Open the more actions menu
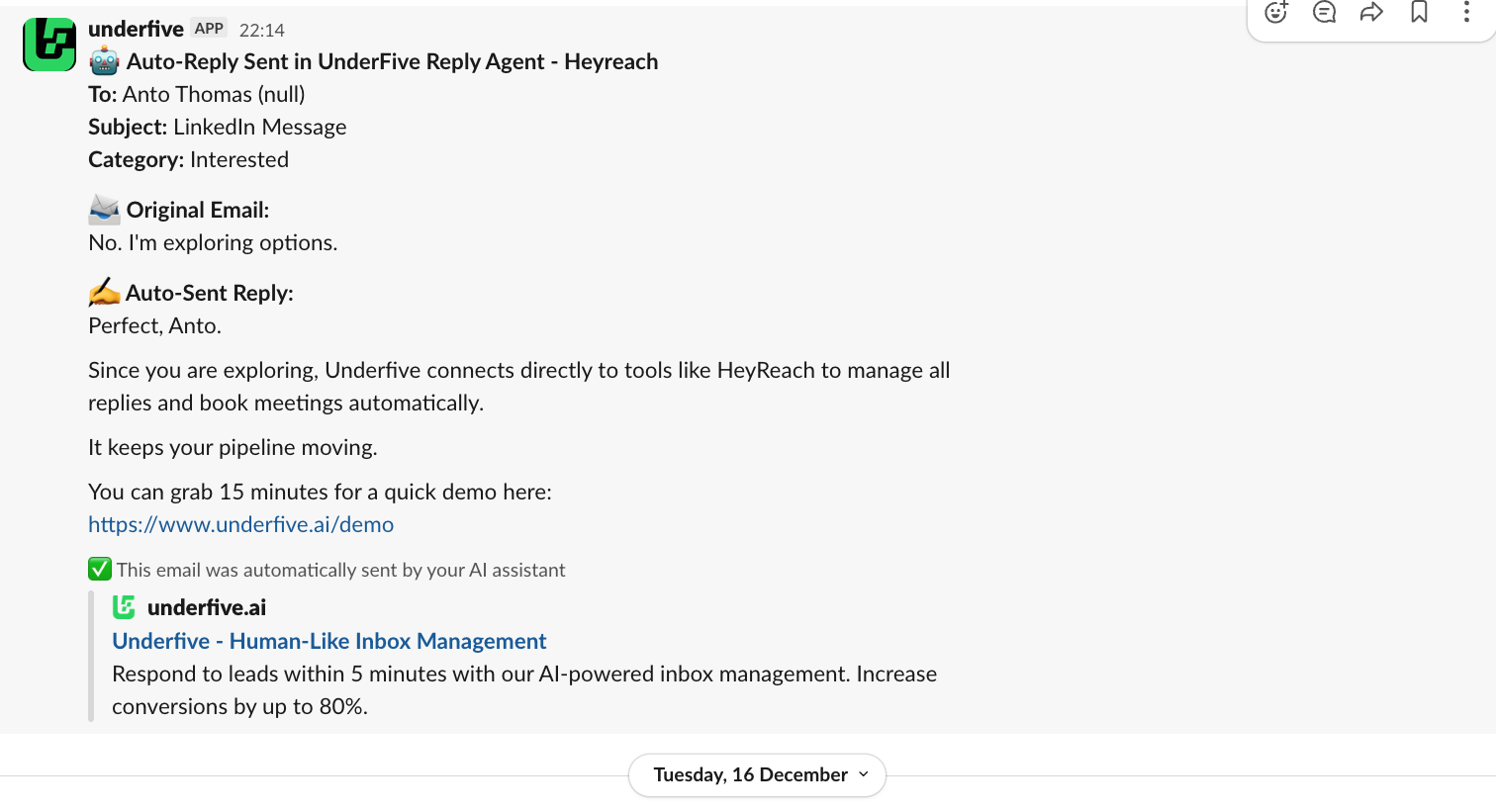Image resolution: width=1496 pixels, height=812 pixels. [x=1466, y=13]
